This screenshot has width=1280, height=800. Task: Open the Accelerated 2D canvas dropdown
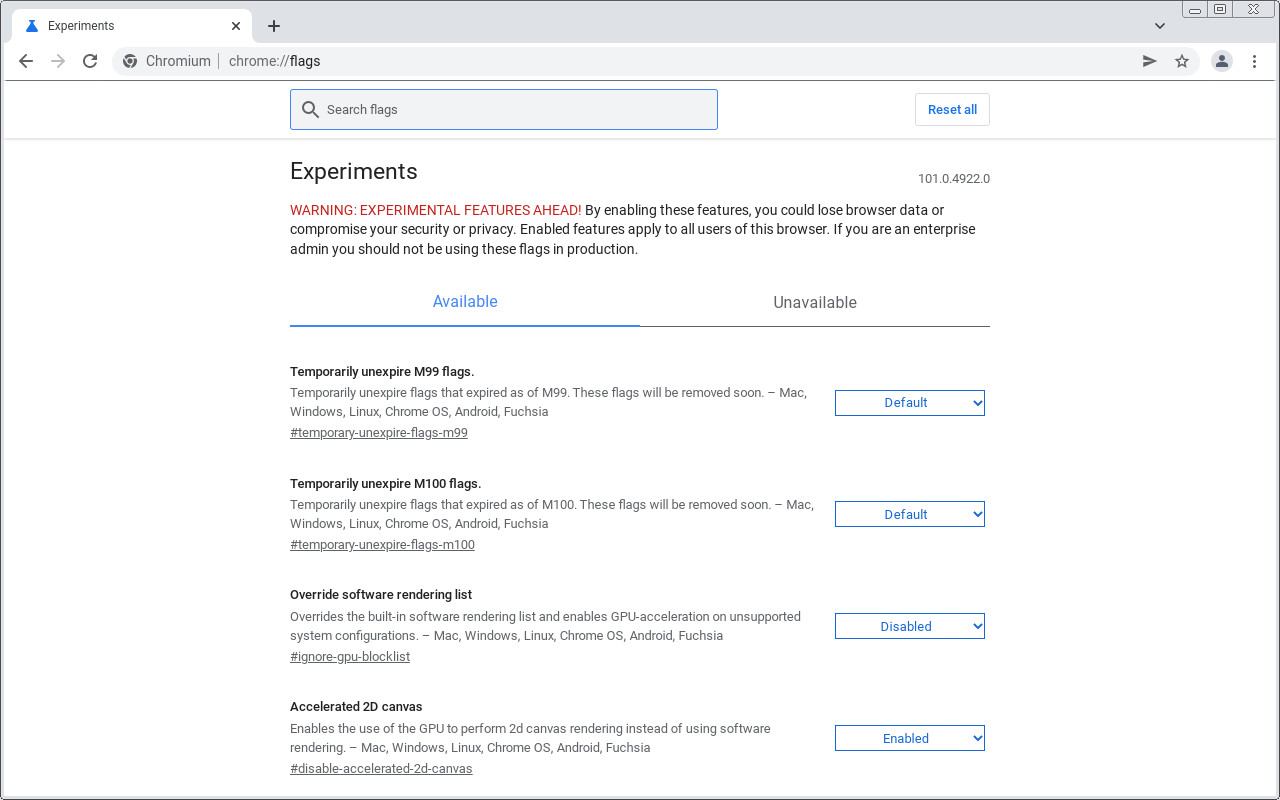tap(909, 737)
